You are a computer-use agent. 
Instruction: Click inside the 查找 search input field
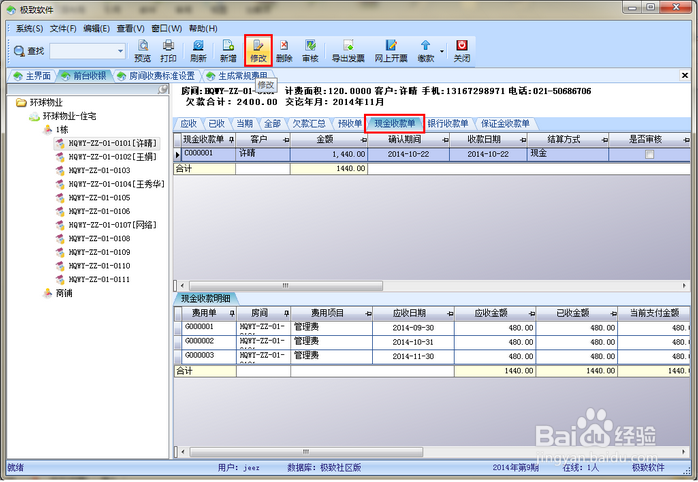pos(83,51)
